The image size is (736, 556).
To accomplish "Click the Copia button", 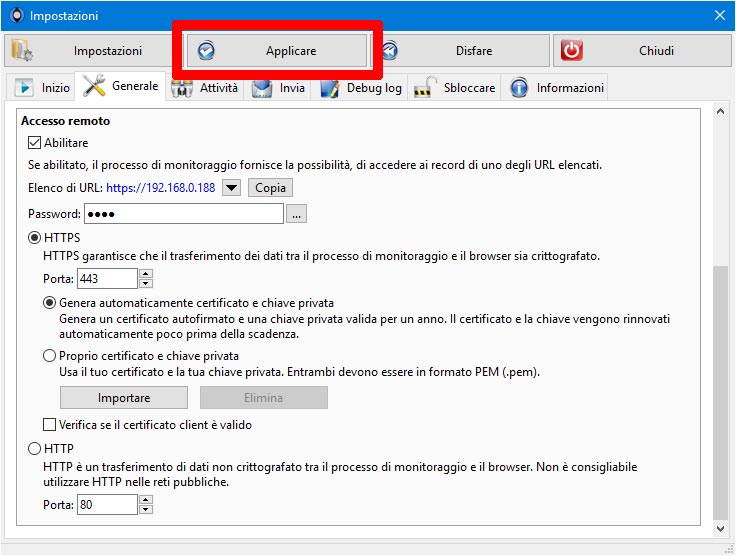I will point(270,188).
